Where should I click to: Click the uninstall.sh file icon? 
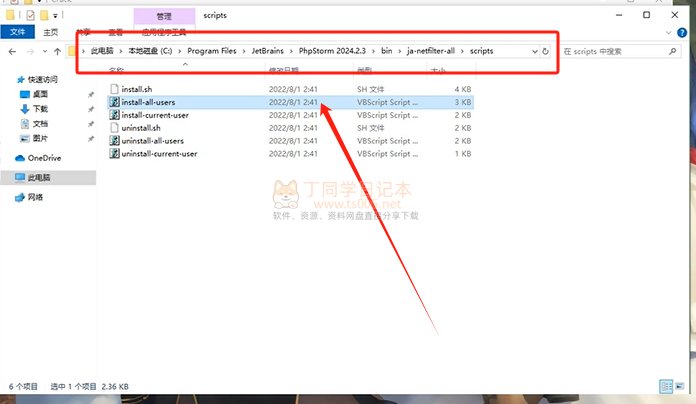114,128
